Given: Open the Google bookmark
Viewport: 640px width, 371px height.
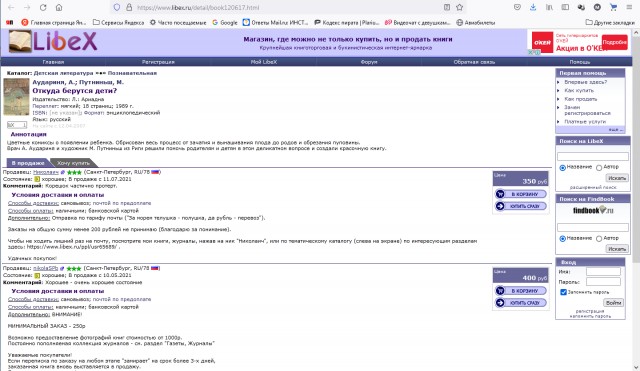Looking at the screenshot, I should pyautogui.click(x=224, y=22).
